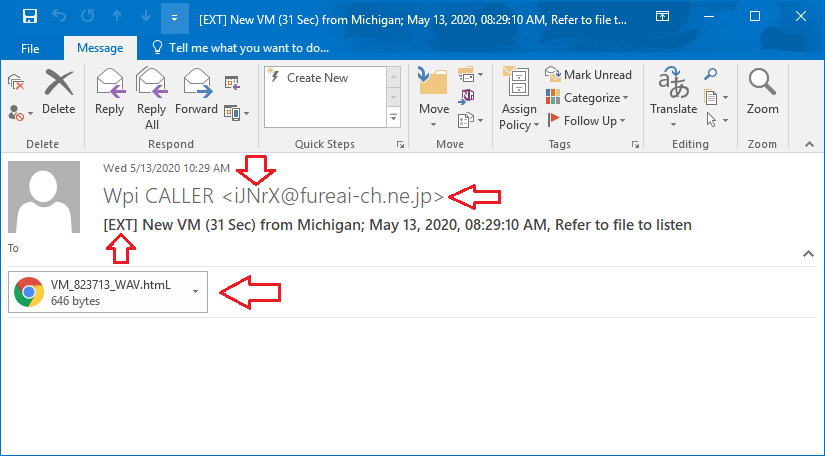Open the Quick Steps dialog launcher
This screenshot has height=456, width=825.
point(400,144)
